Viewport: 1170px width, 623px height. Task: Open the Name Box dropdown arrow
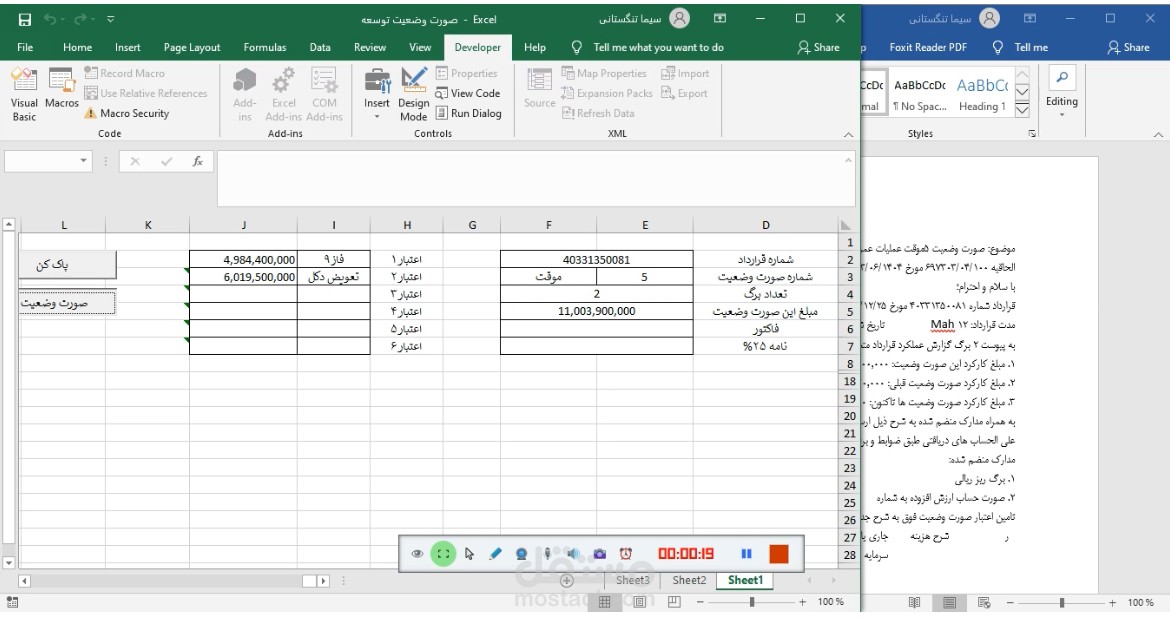(84, 161)
